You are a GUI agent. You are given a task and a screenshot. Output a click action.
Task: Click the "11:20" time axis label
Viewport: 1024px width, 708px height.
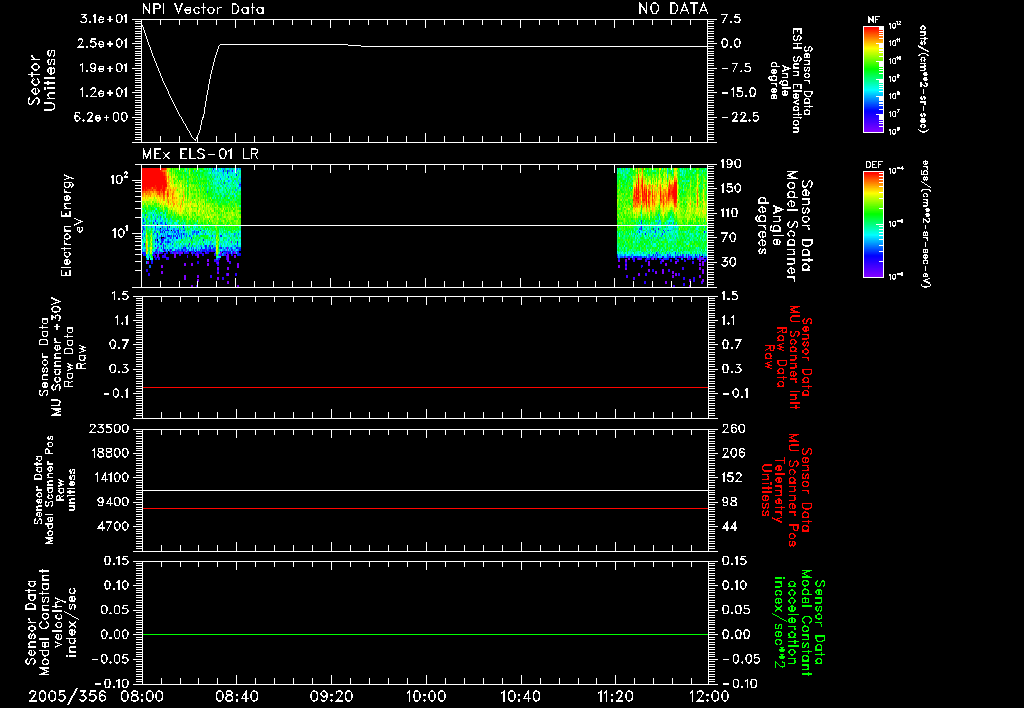click(615, 697)
